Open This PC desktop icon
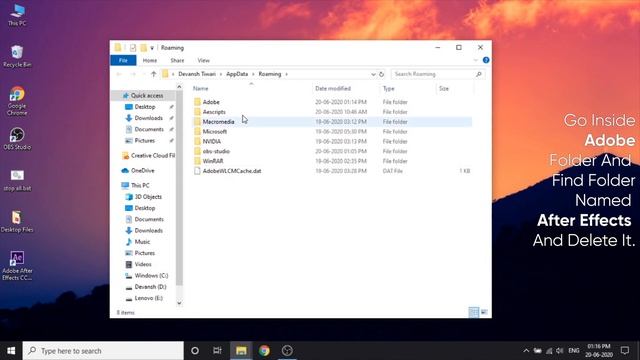Viewport: 640px width, 360px height. 17,15
